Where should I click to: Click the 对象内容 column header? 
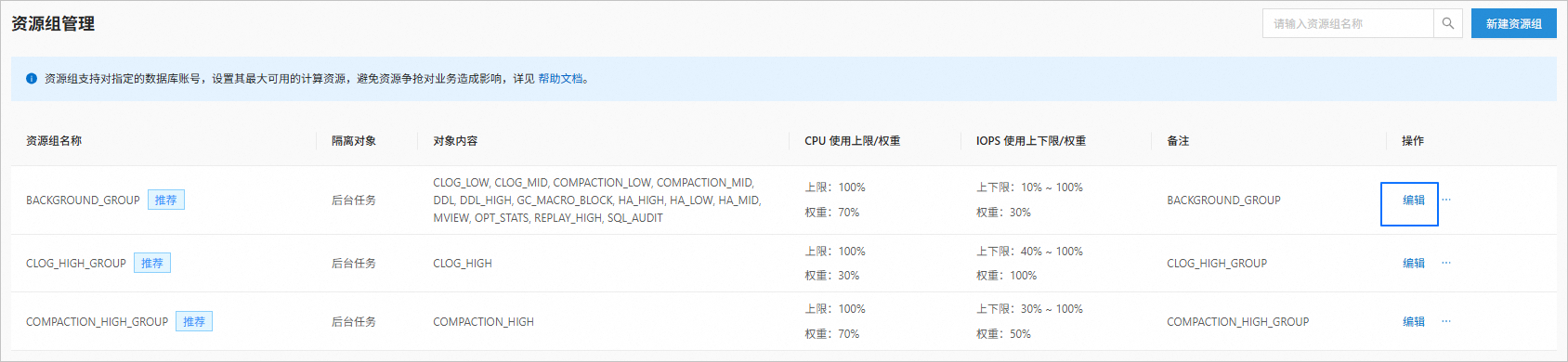coord(455,141)
